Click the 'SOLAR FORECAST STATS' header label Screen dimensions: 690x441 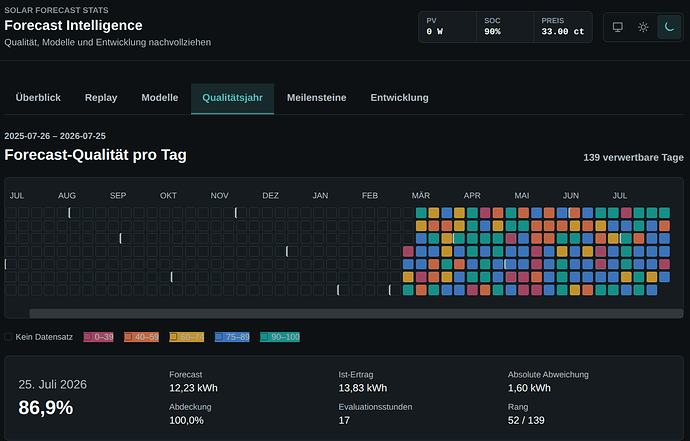(56, 10)
